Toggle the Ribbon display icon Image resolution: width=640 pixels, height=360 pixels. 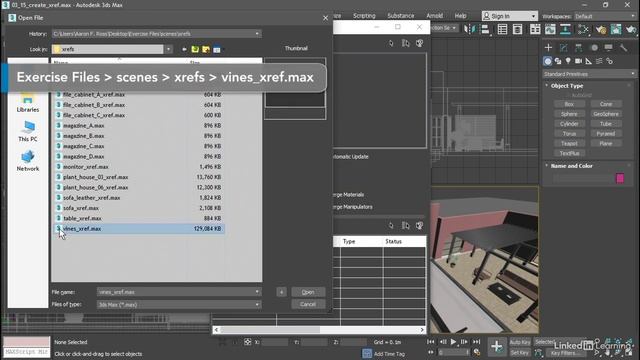pos(535,29)
